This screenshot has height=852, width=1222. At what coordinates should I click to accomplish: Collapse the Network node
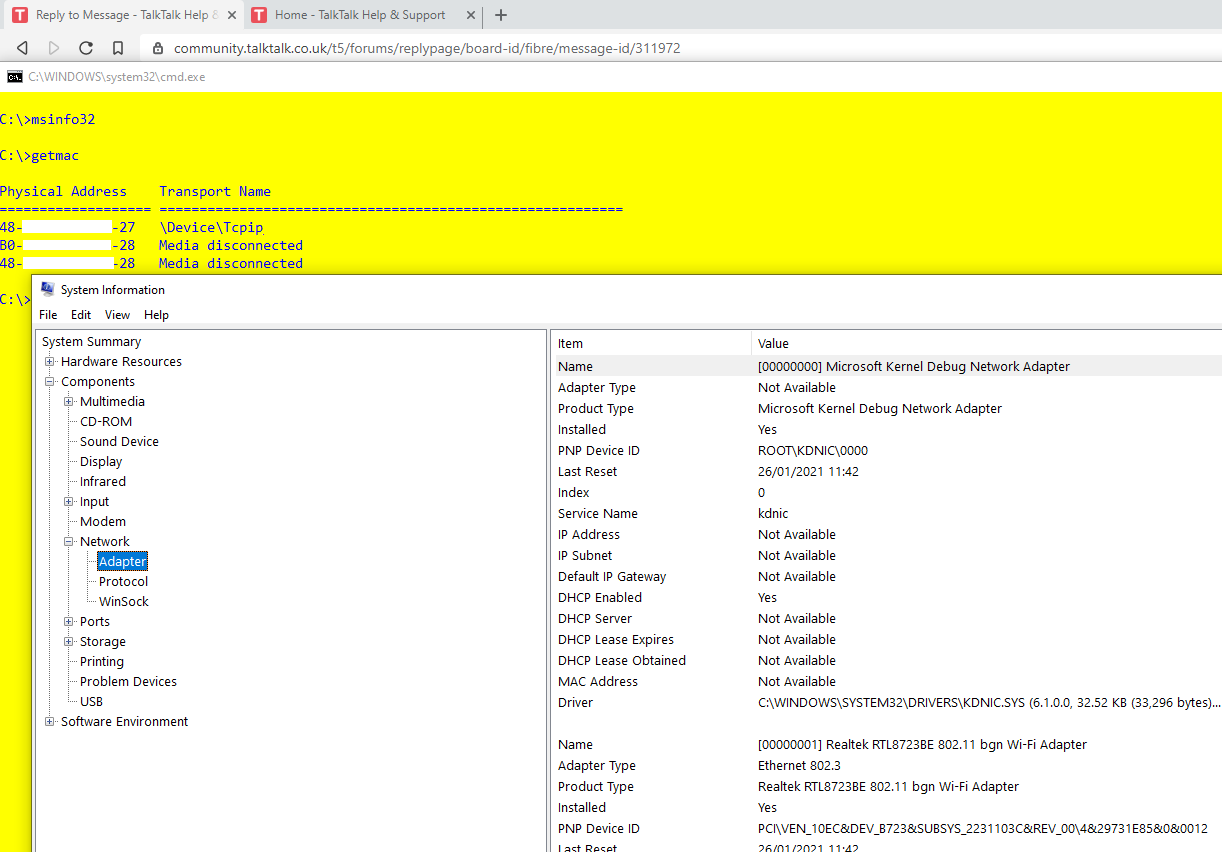(x=69, y=542)
